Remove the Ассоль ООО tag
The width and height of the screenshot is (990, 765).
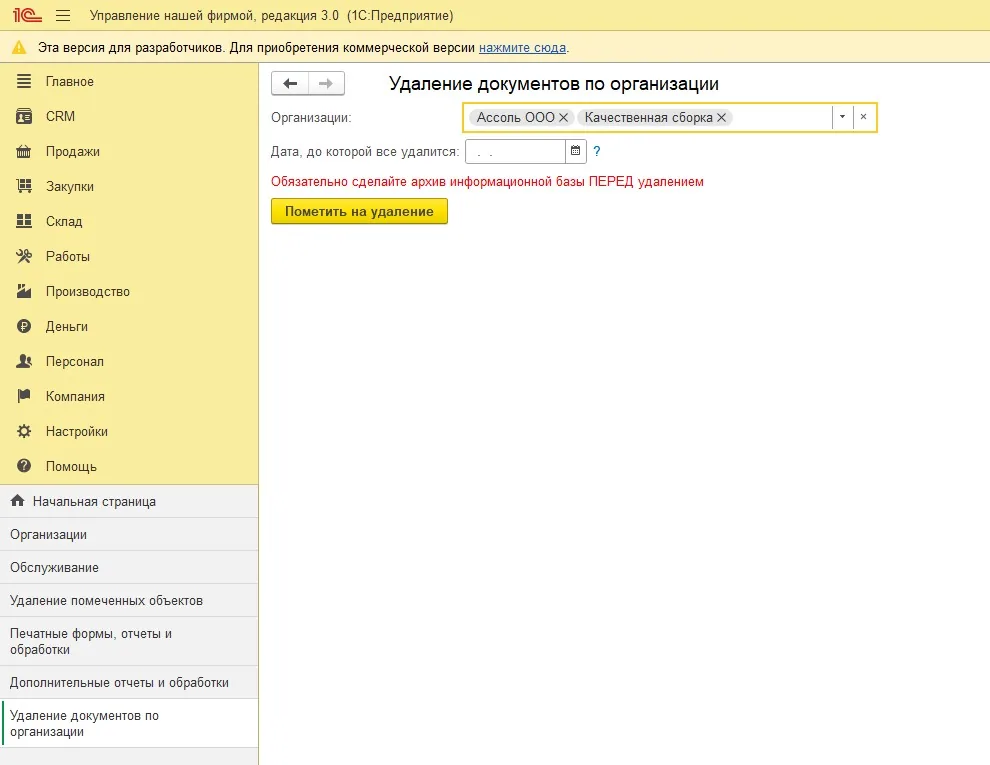click(x=563, y=117)
